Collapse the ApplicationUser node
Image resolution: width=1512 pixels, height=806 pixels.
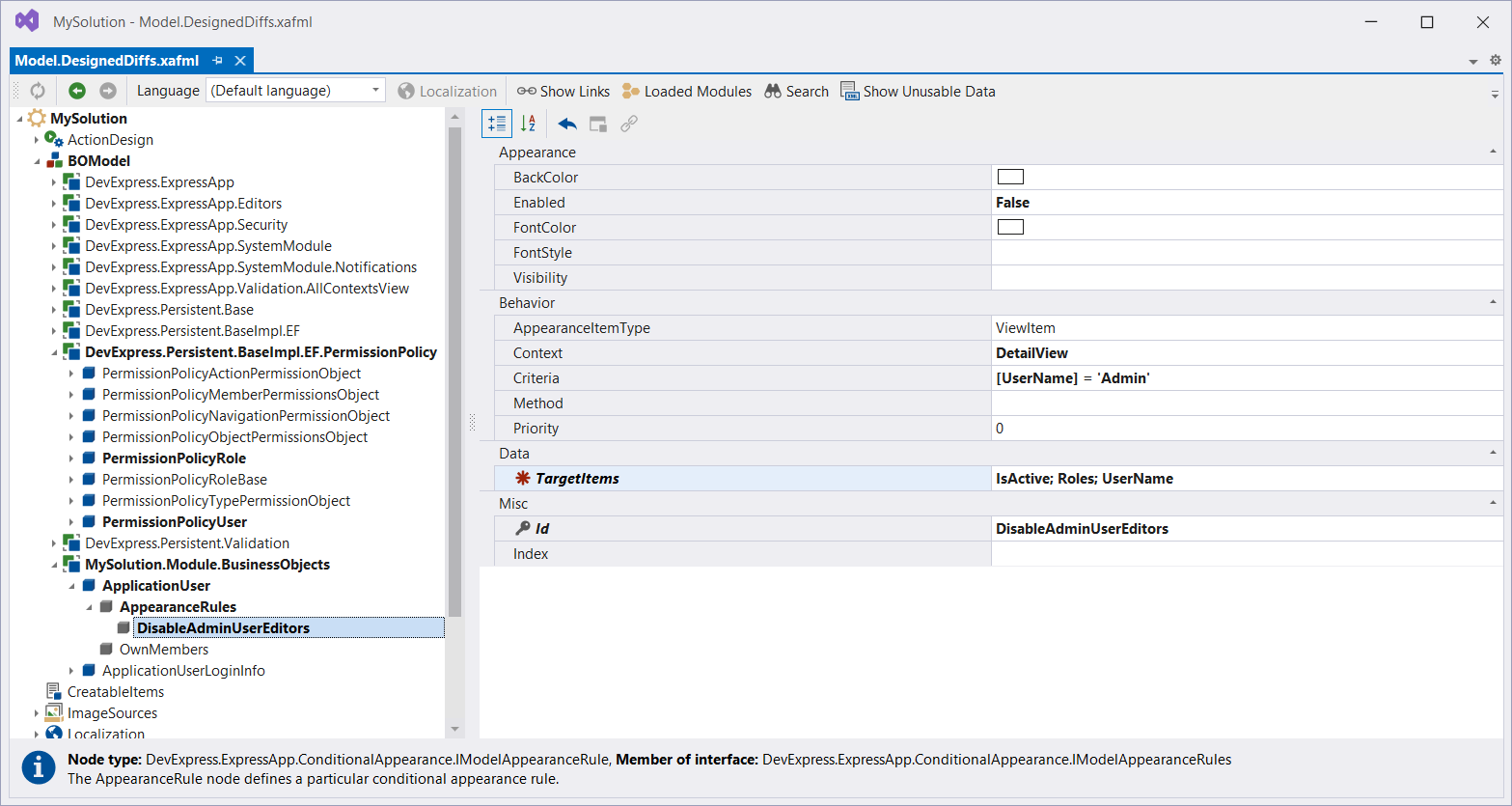71,586
